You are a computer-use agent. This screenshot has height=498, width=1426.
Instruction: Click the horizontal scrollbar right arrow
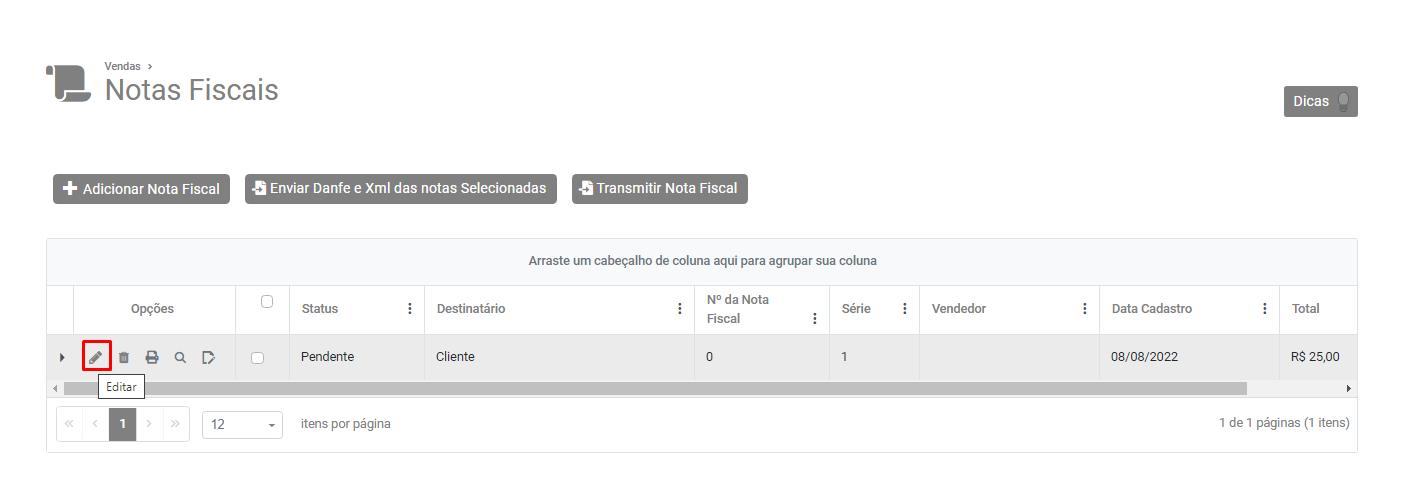coord(1348,388)
